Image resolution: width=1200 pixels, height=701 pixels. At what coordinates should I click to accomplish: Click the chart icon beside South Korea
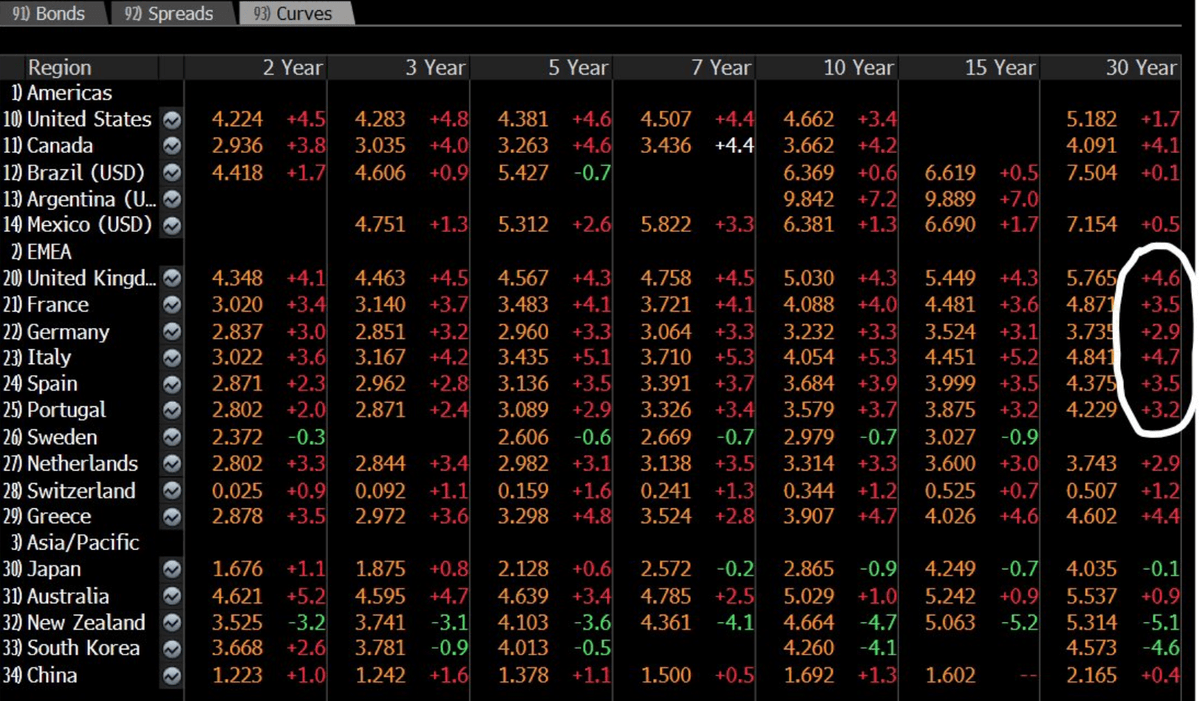click(172, 649)
